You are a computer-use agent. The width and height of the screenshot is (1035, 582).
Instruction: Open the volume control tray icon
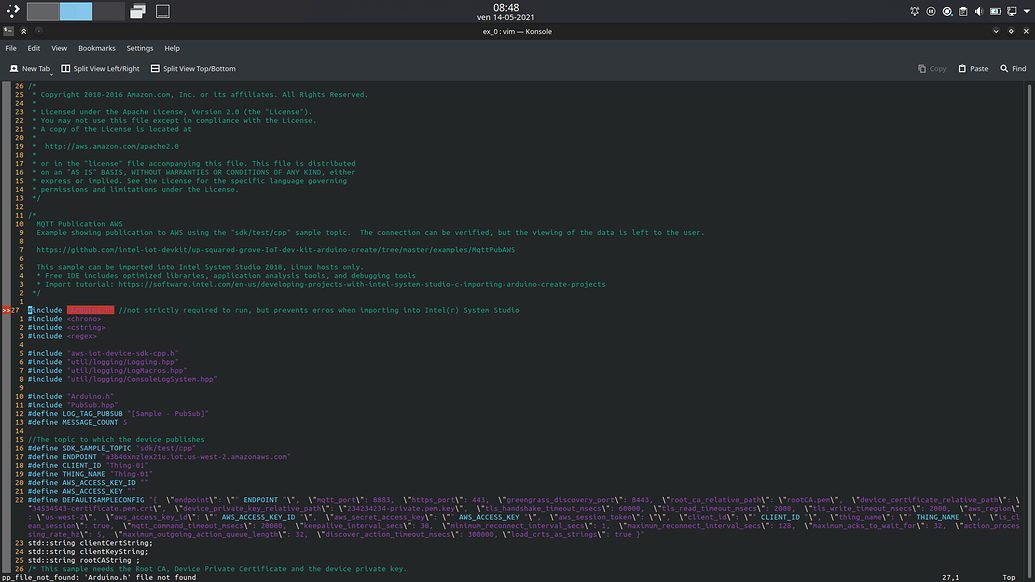(x=979, y=11)
